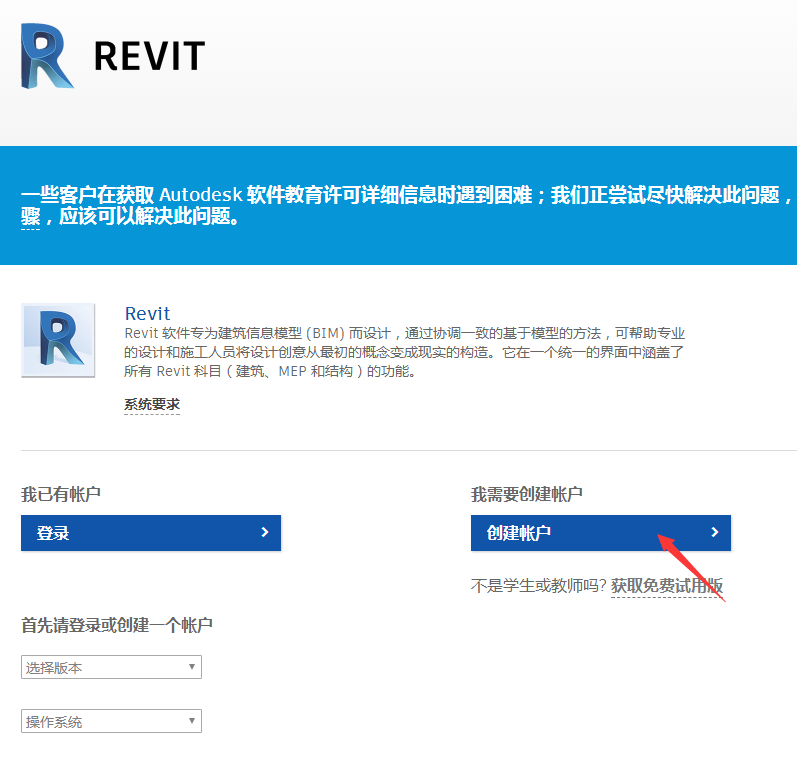Click the 我已有帐户 heading text

[x=61, y=494]
